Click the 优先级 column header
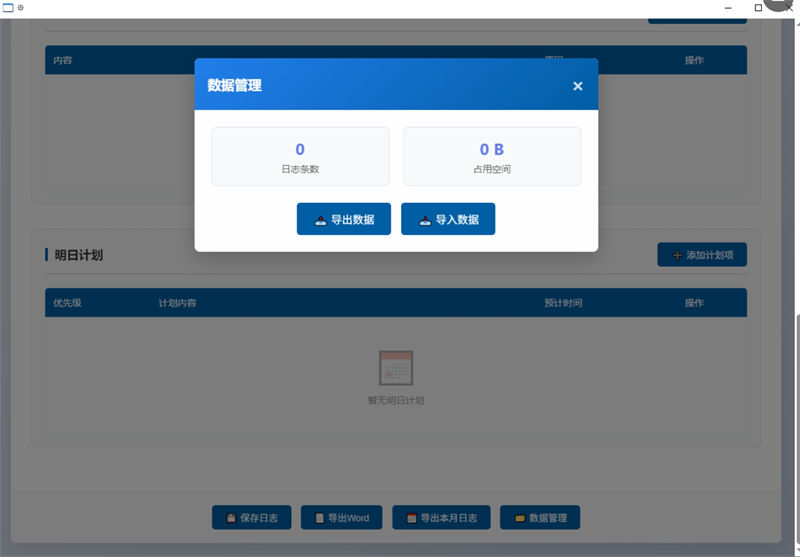The width and height of the screenshot is (800, 557). click(67, 303)
